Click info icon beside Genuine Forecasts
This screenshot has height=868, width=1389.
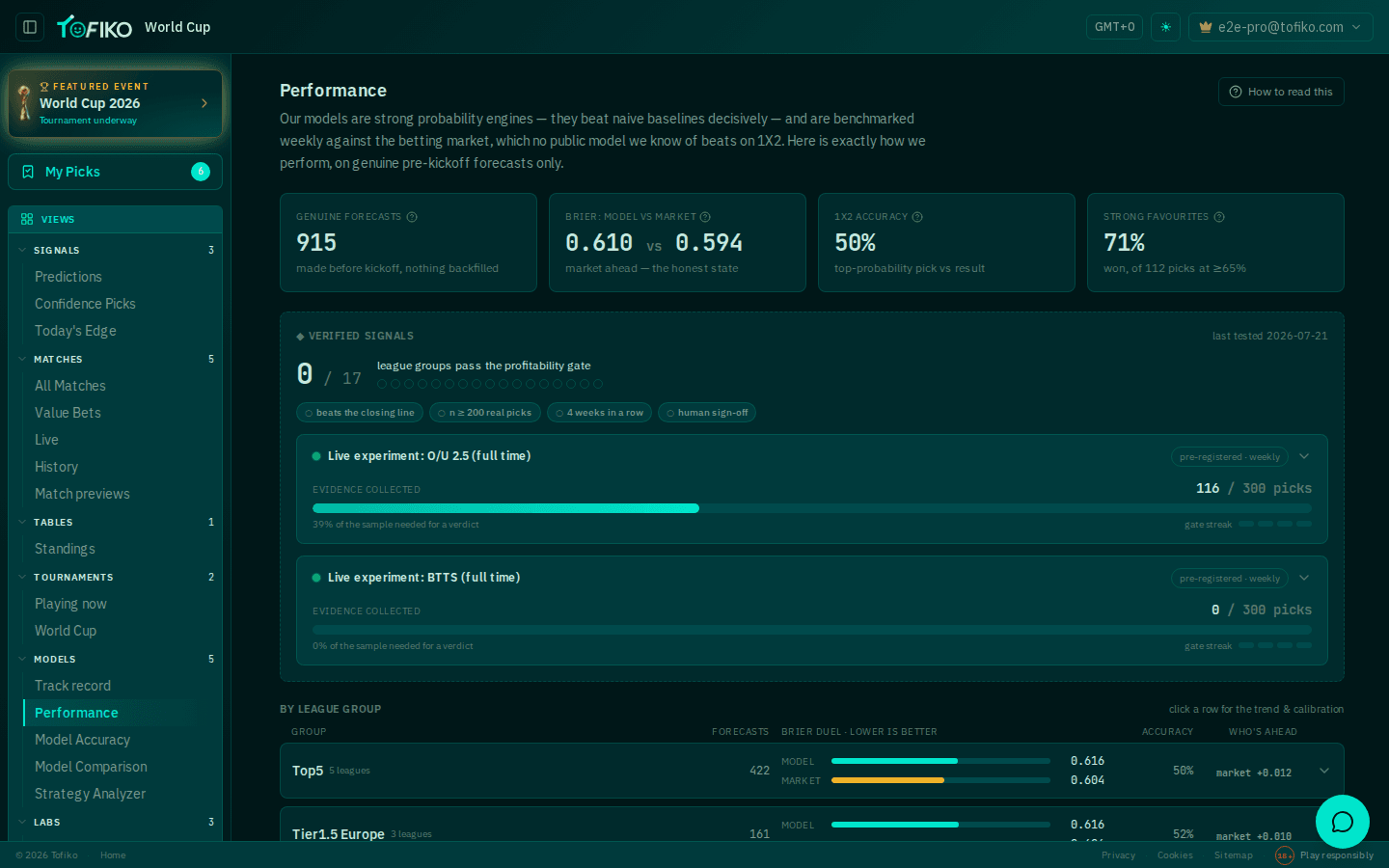click(x=412, y=217)
